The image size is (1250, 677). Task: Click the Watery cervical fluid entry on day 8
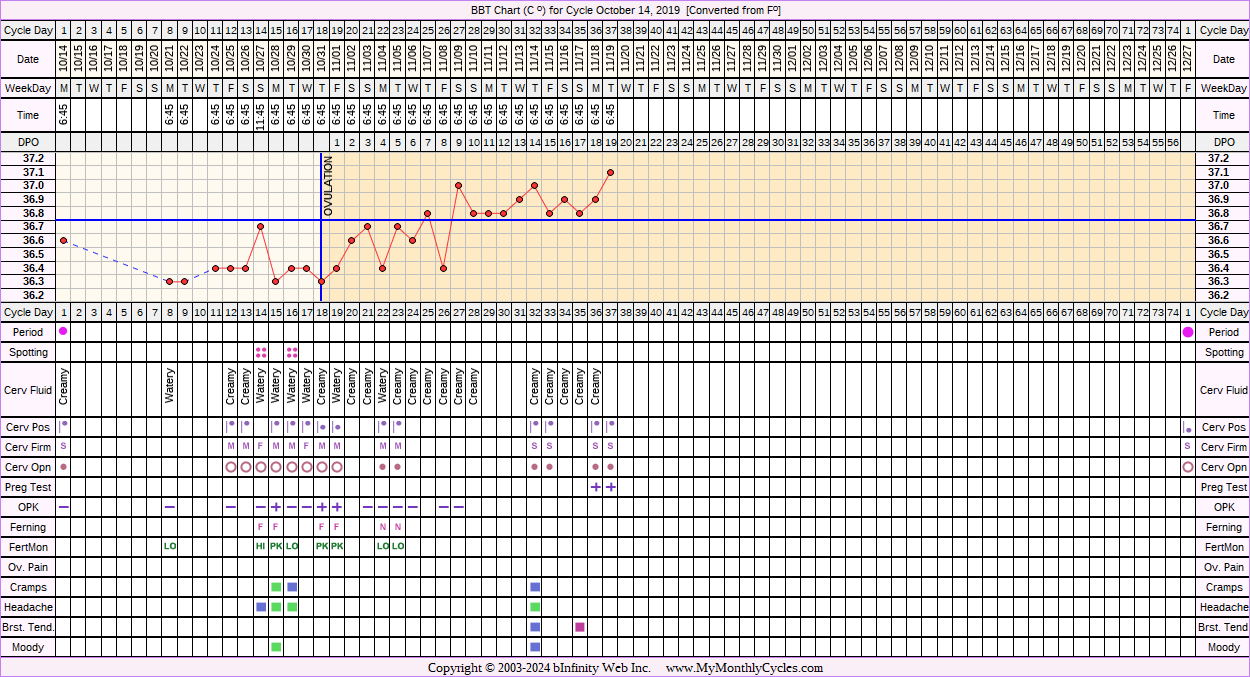[170, 386]
